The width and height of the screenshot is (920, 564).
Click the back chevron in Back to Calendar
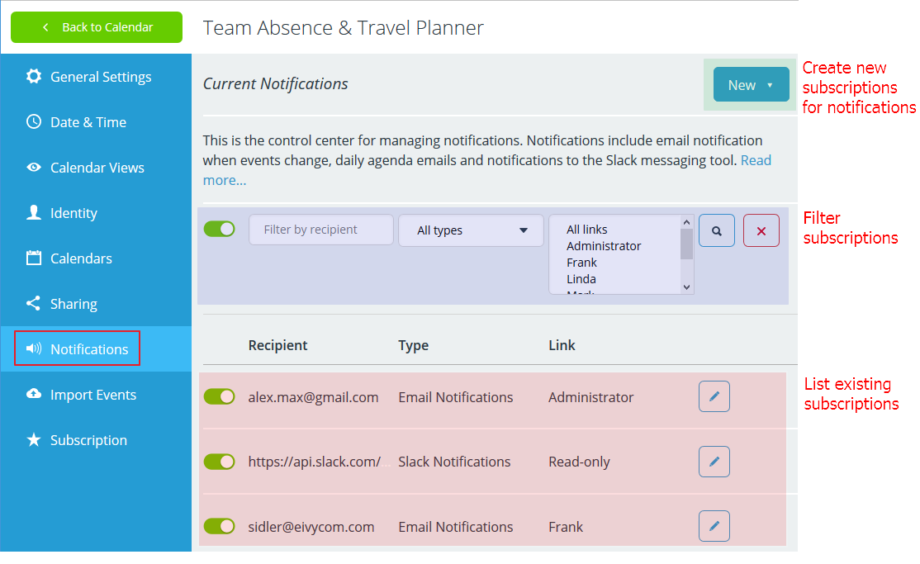(x=46, y=27)
